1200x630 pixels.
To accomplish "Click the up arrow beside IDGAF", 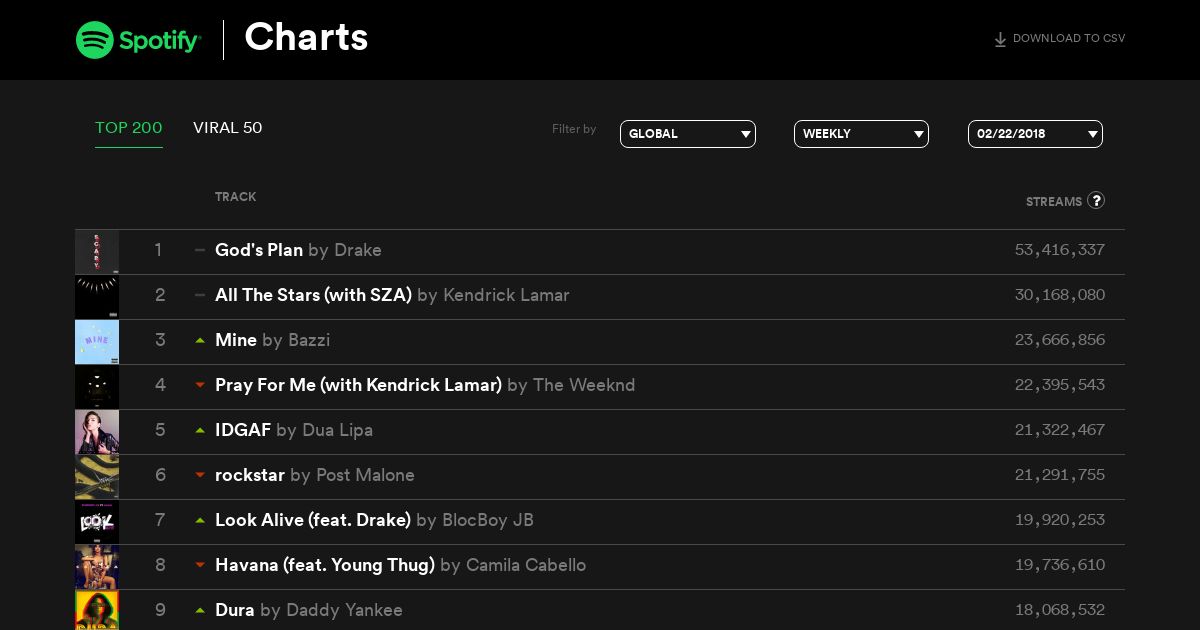I will click(200, 430).
